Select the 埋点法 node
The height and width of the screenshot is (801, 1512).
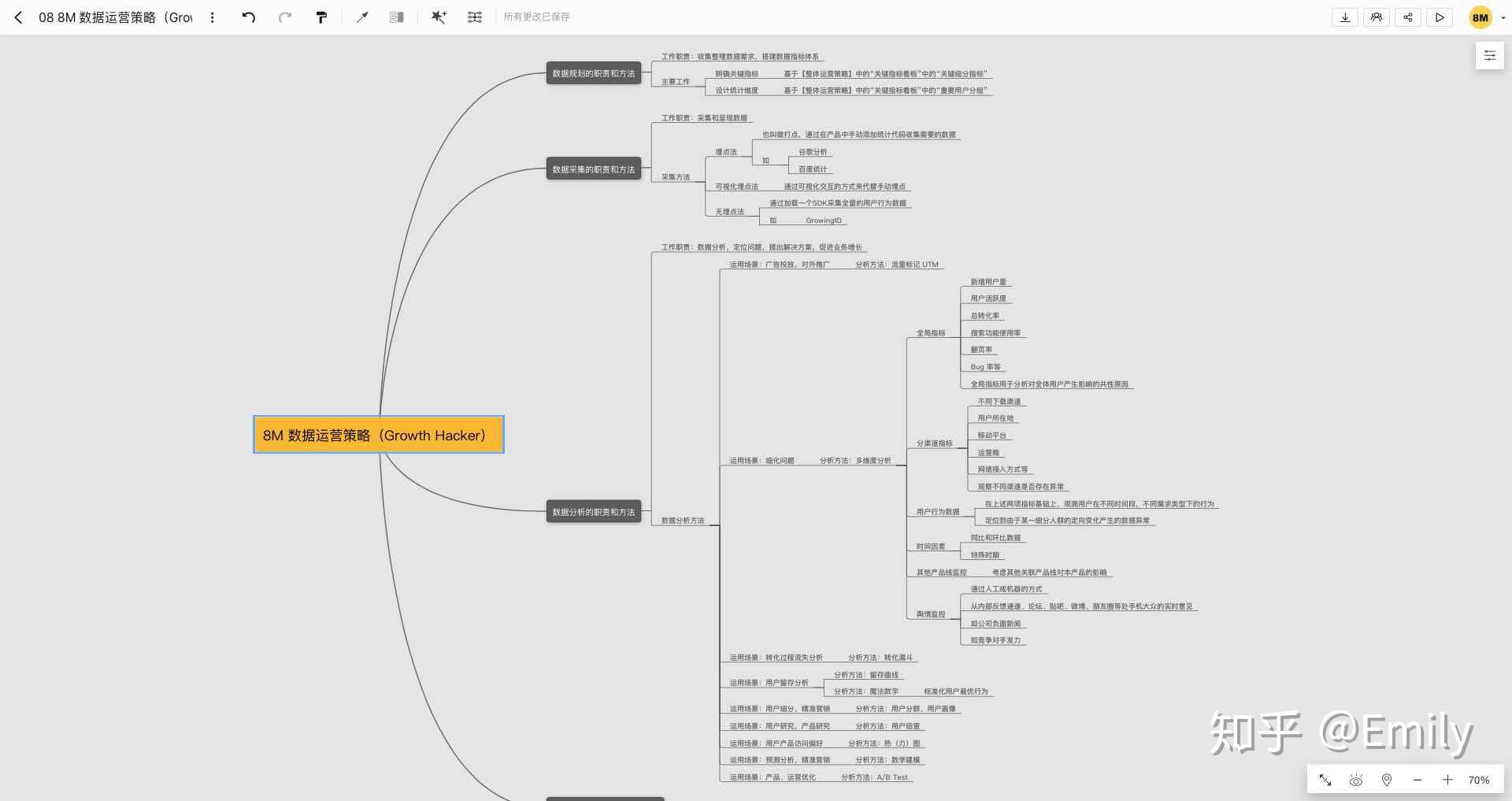pyautogui.click(x=726, y=152)
